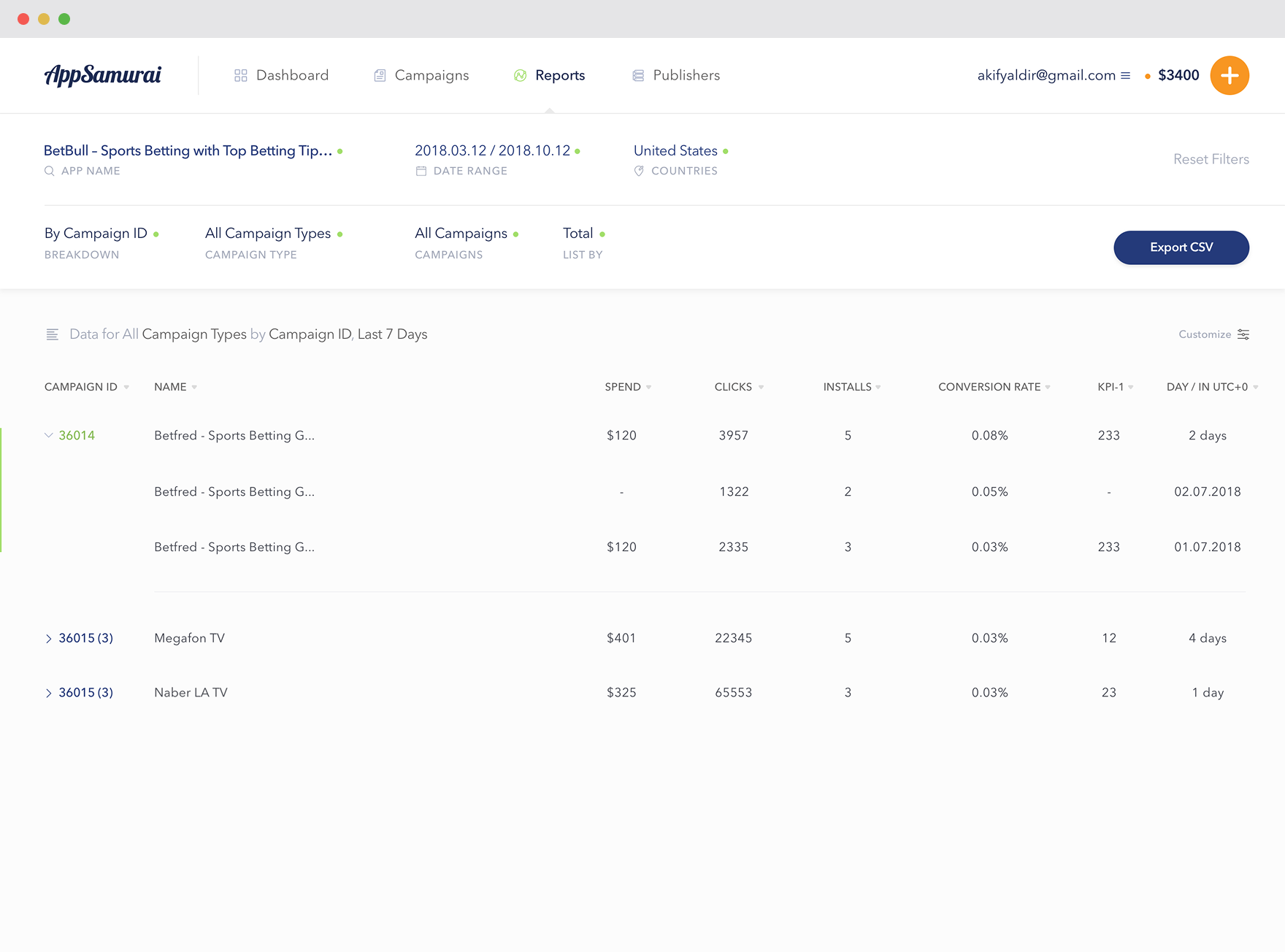Screen dimensions: 1285x952
Task: Click the Publishers list icon
Action: (x=638, y=75)
